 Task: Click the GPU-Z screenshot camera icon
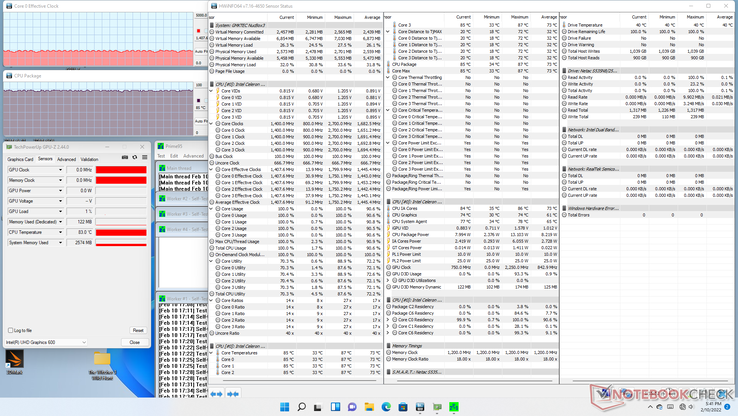pos(125,158)
